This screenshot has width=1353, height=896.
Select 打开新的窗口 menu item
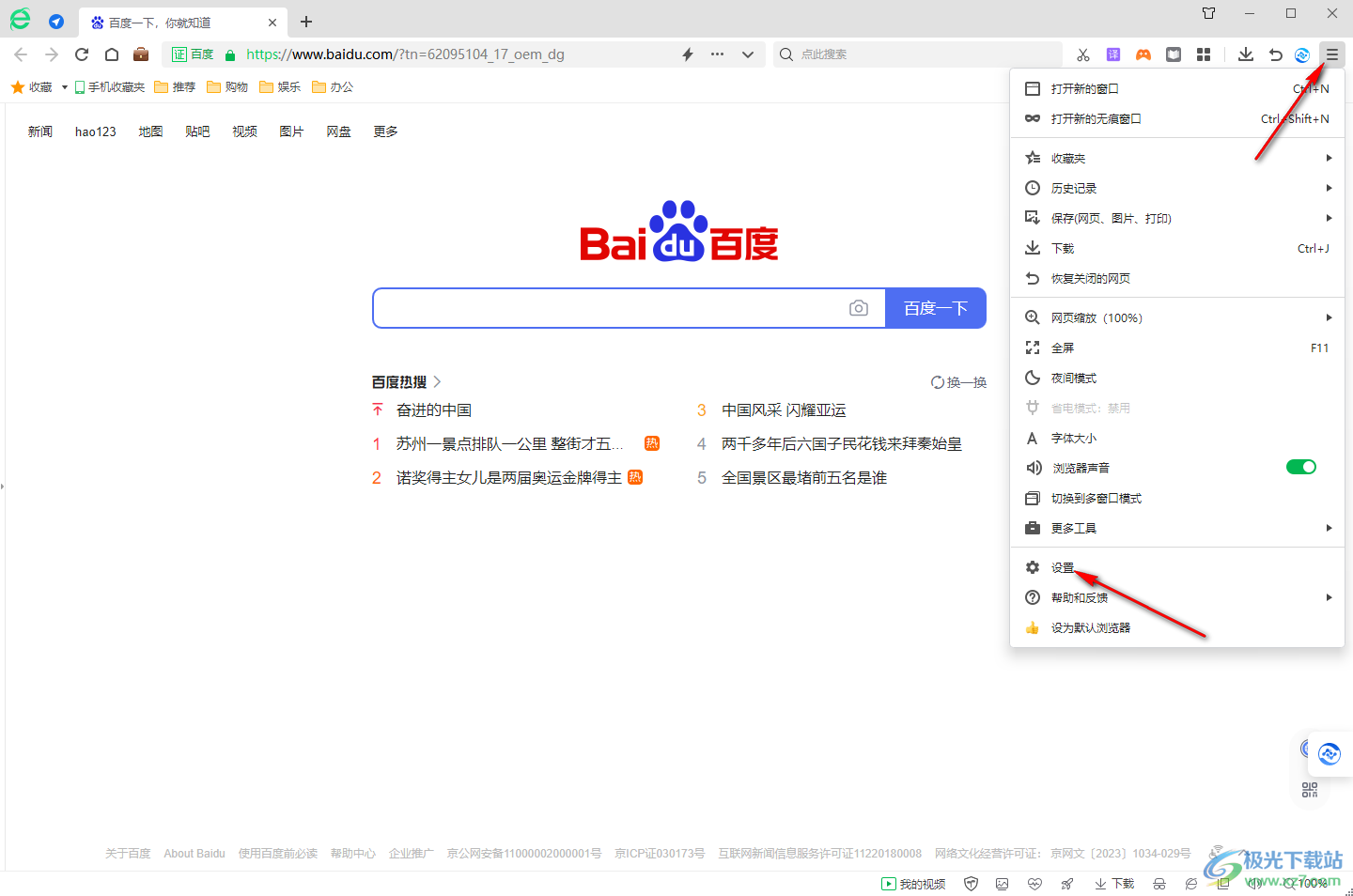(1177, 88)
